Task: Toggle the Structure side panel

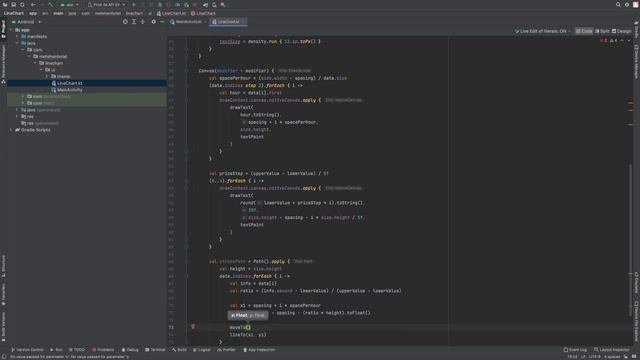Action: [x=3, y=266]
